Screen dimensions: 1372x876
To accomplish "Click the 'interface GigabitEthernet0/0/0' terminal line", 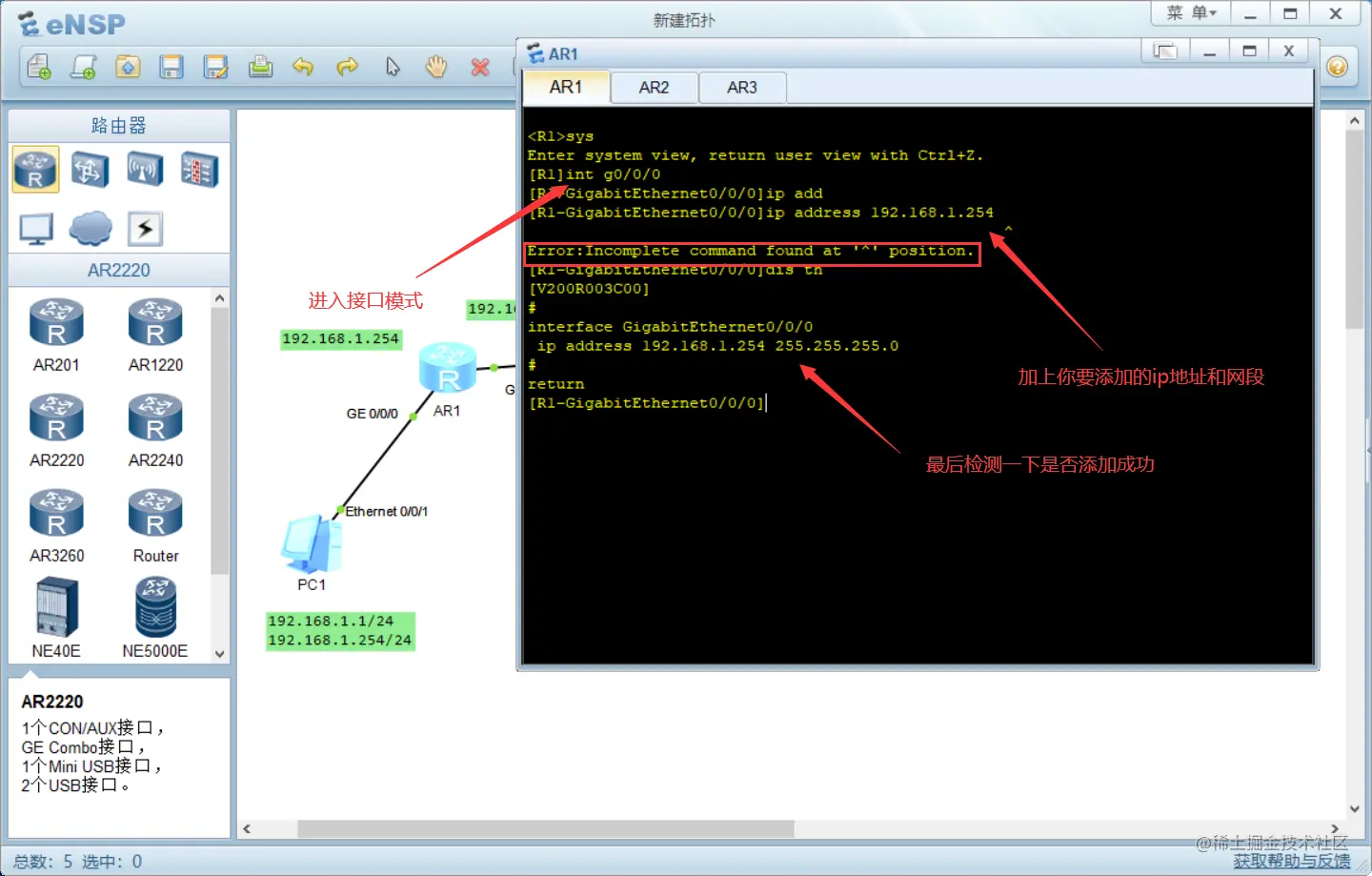I will click(x=670, y=327).
